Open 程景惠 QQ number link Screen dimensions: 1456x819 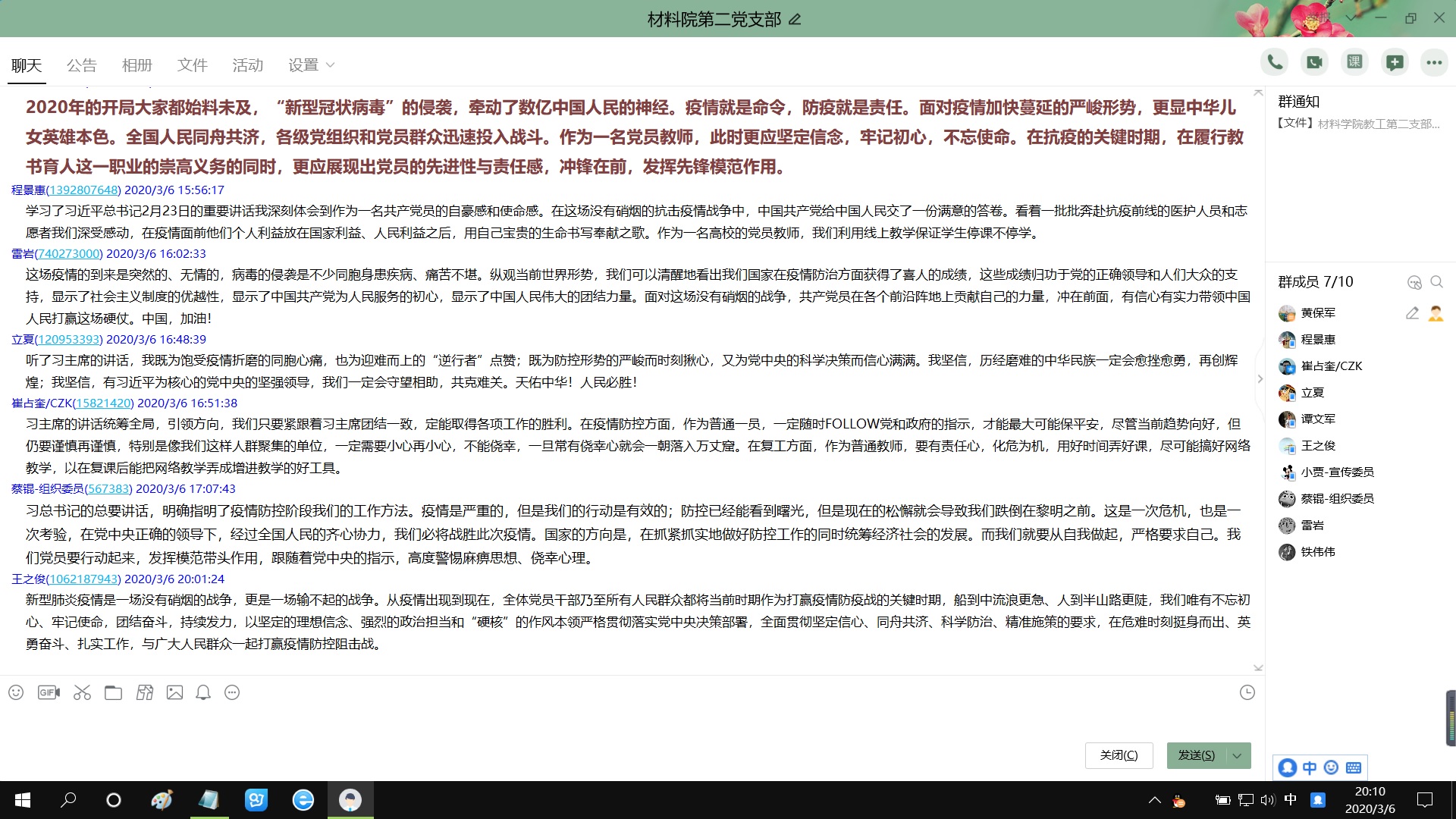(x=83, y=190)
